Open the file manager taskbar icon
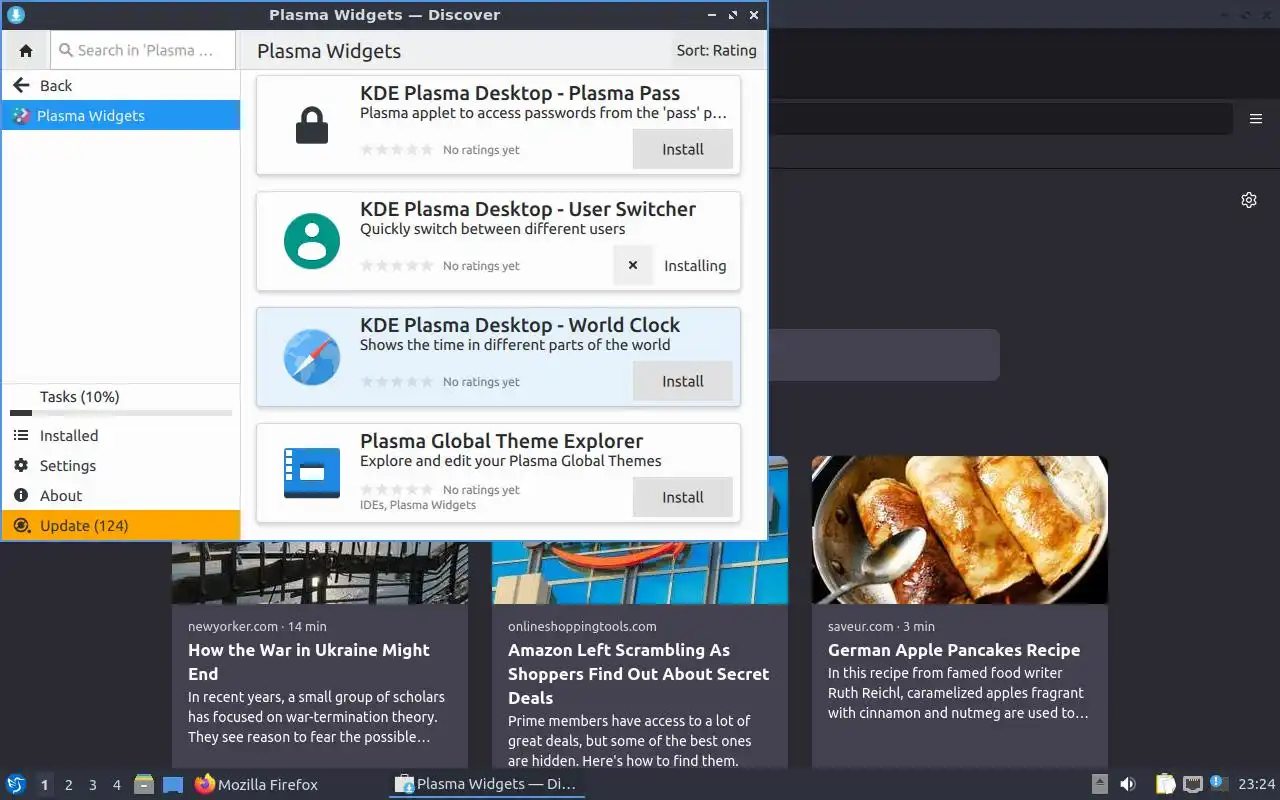This screenshot has height=800, width=1280. click(144, 784)
